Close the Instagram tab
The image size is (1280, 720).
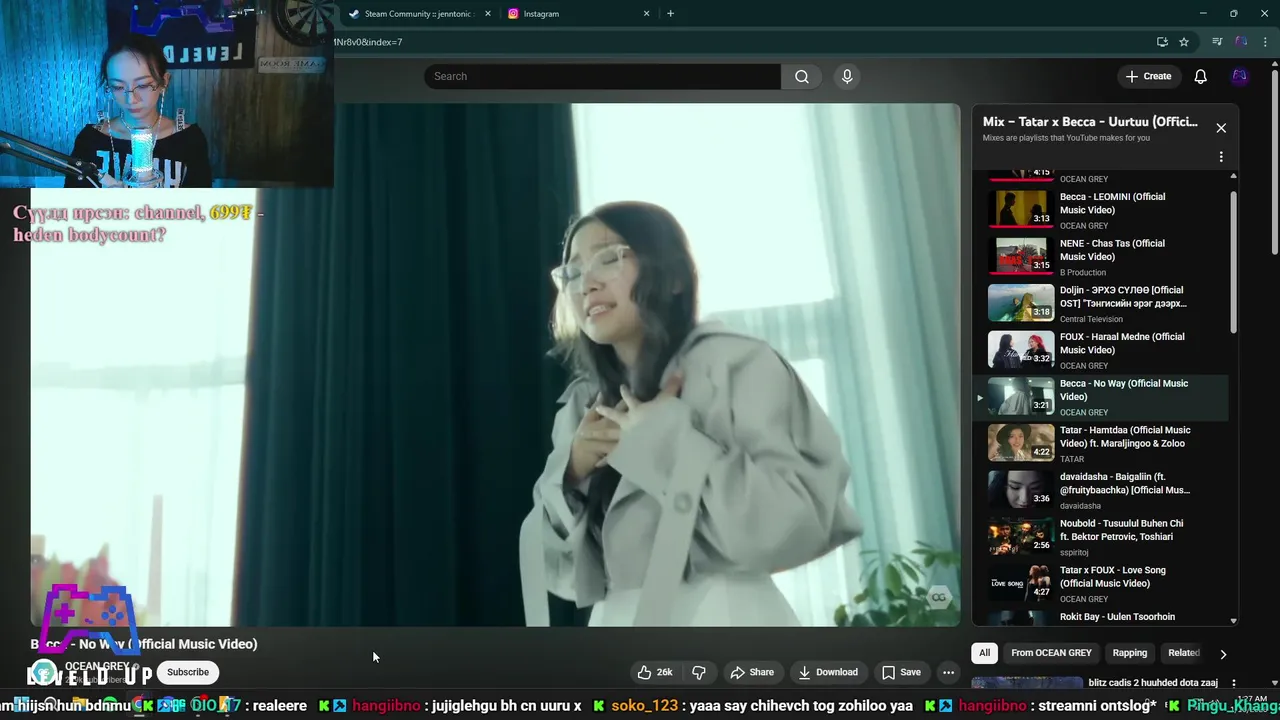[x=646, y=14]
